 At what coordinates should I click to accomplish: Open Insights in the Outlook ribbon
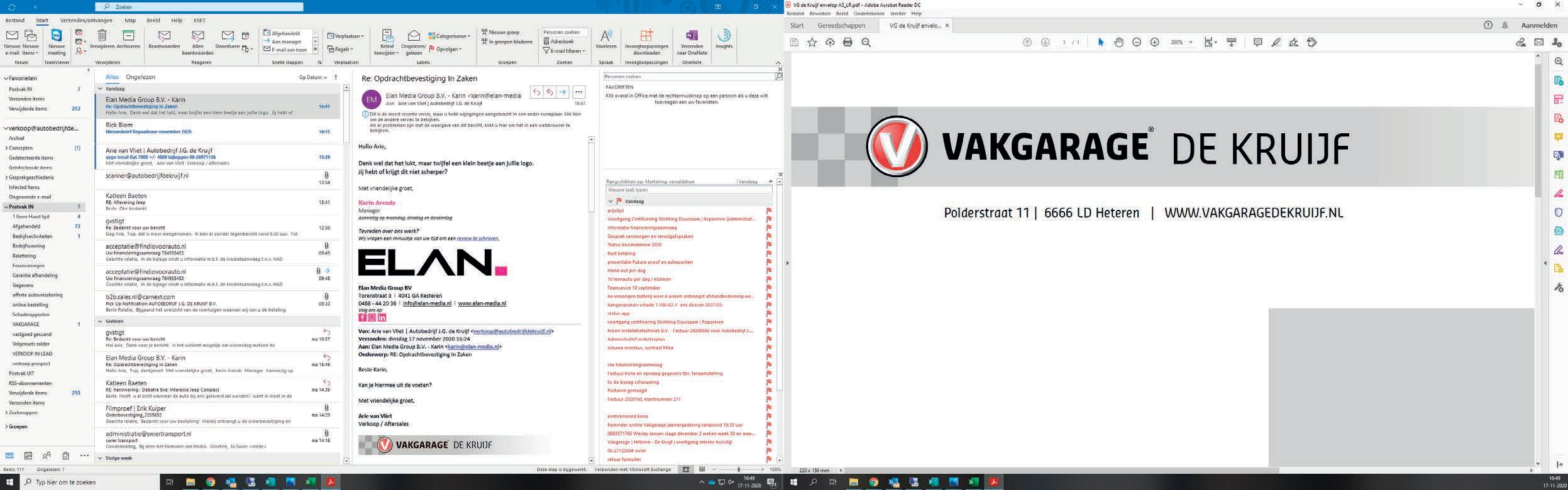pos(724,40)
